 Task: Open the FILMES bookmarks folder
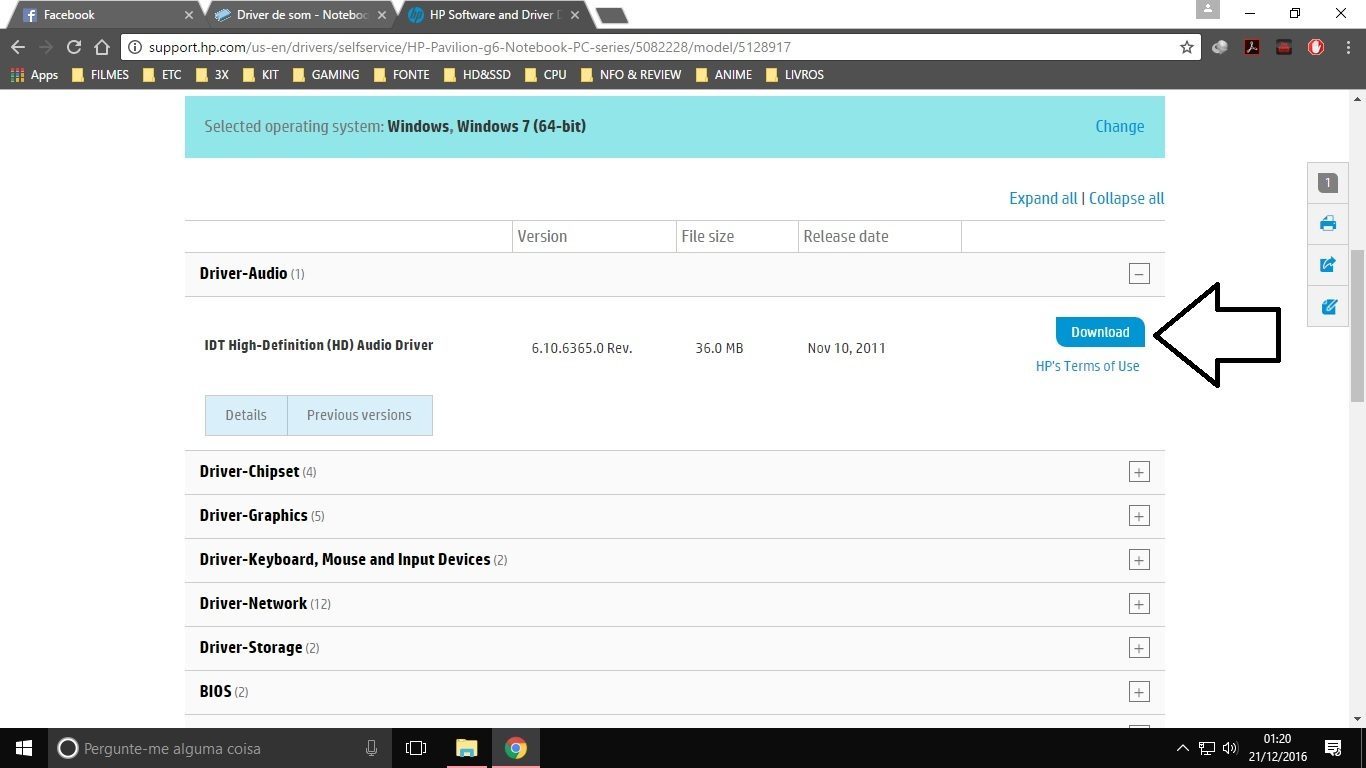tap(100, 75)
